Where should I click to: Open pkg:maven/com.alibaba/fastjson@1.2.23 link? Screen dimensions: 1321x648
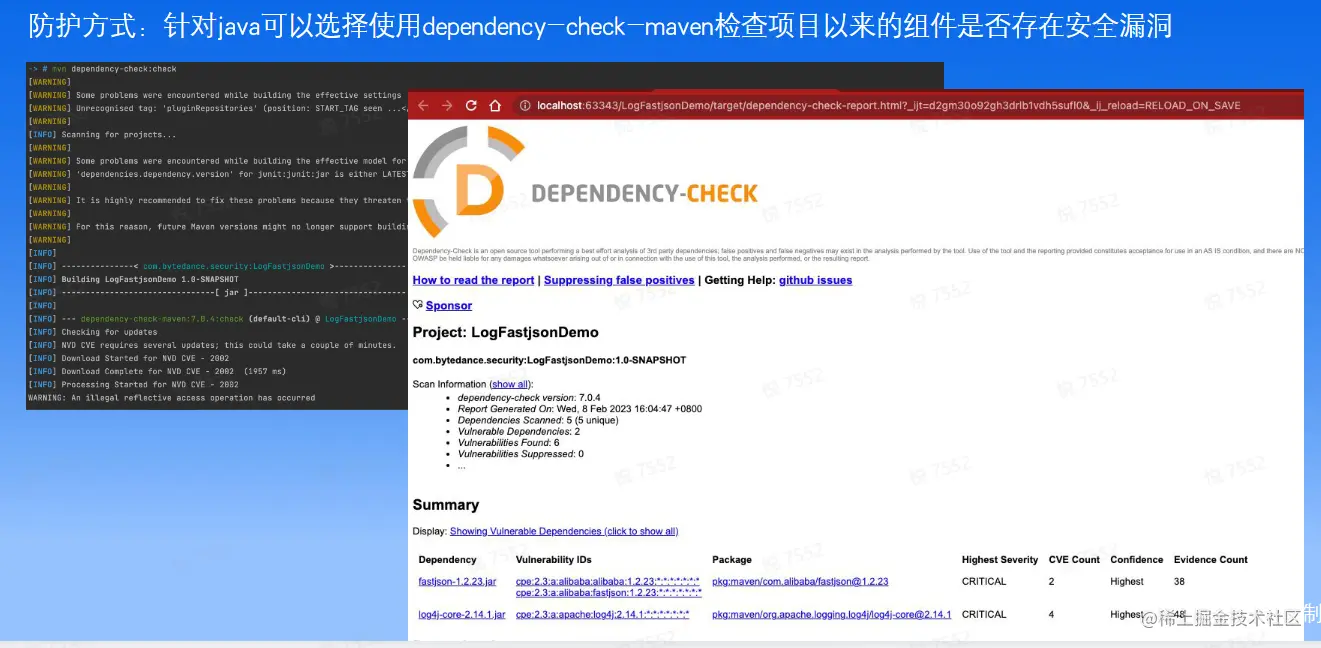pos(800,581)
